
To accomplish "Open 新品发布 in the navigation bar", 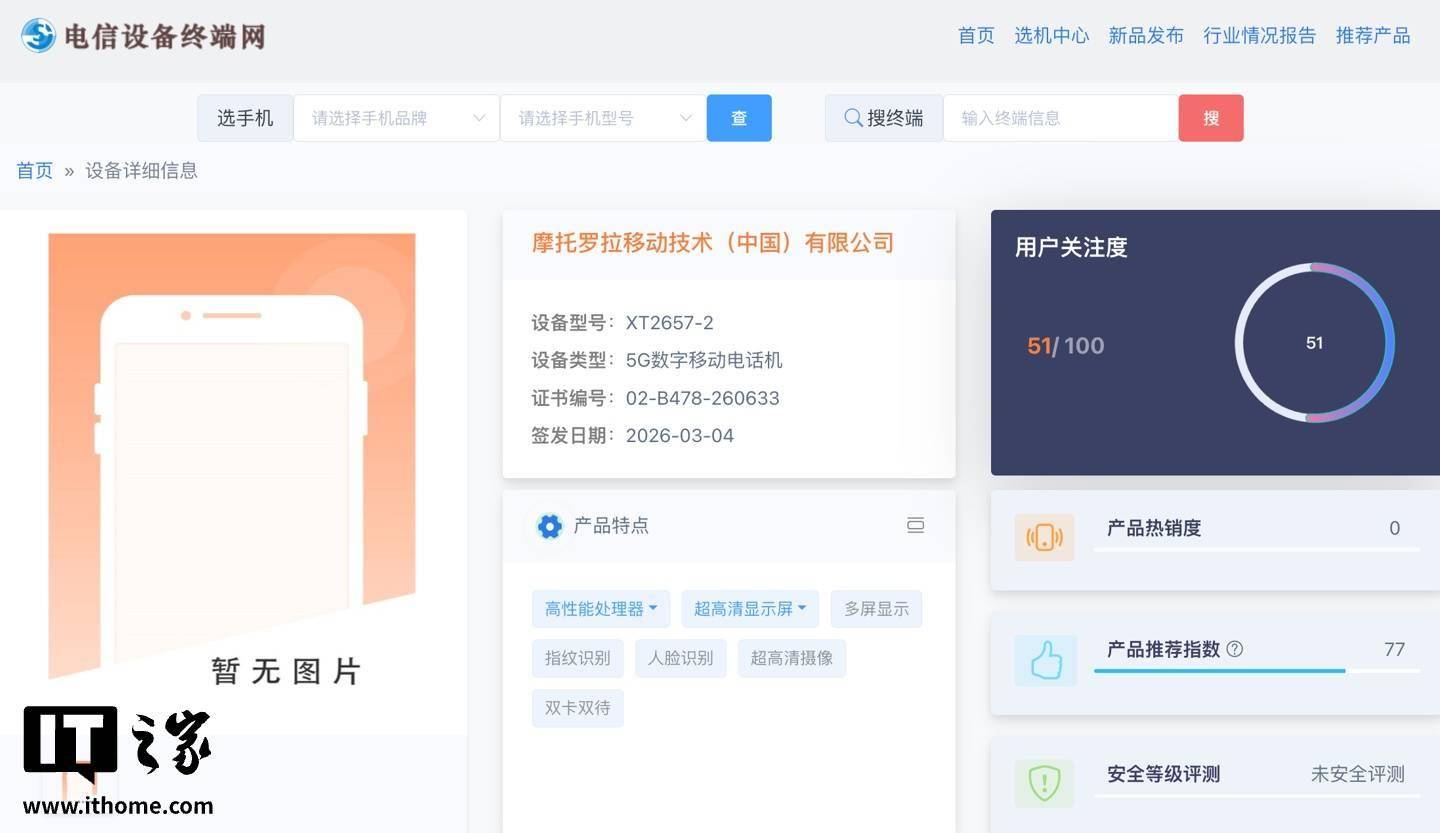I will (x=1145, y=36).
